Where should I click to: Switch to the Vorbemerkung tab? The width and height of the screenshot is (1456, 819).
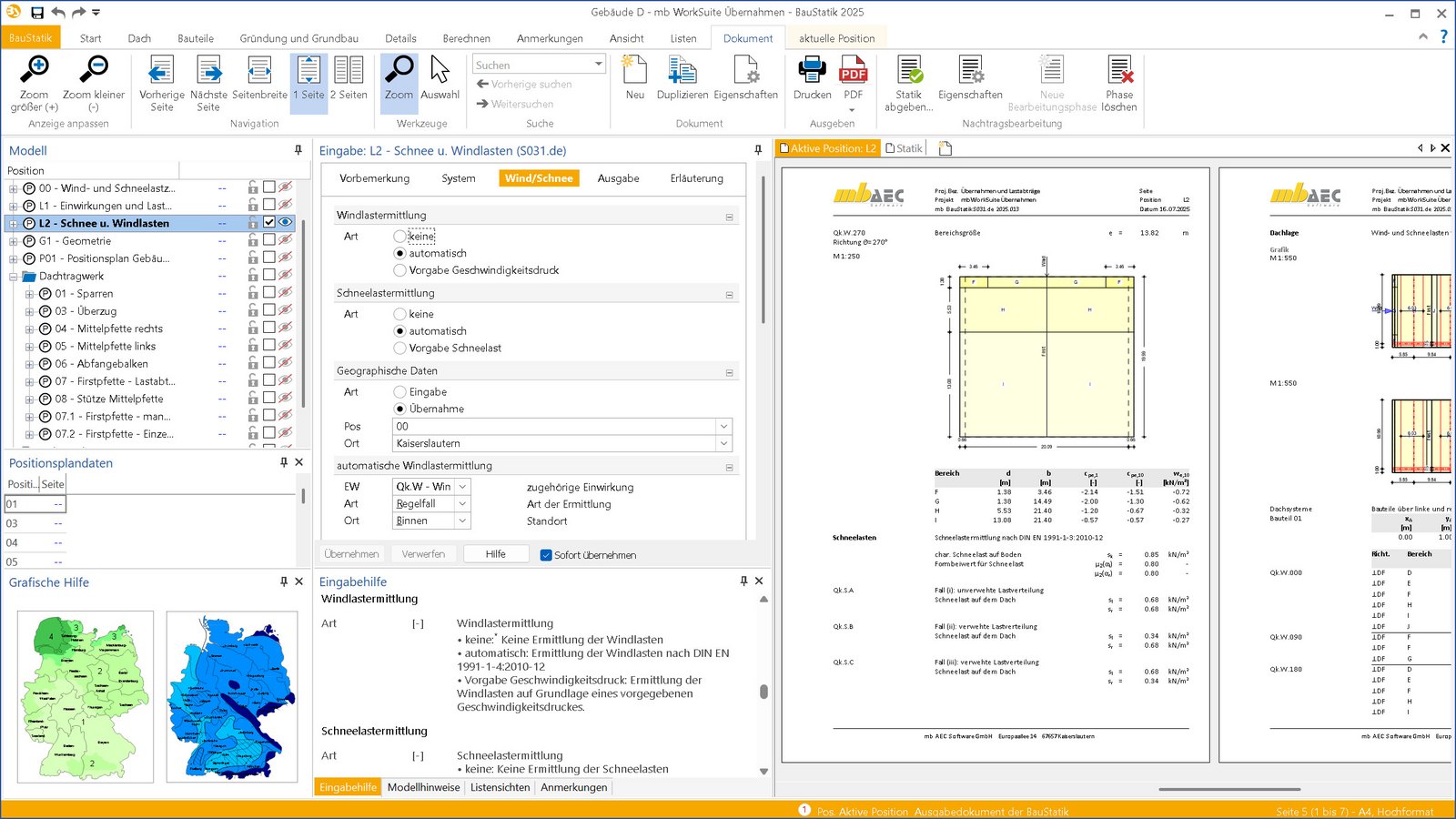tap(375, 178)
